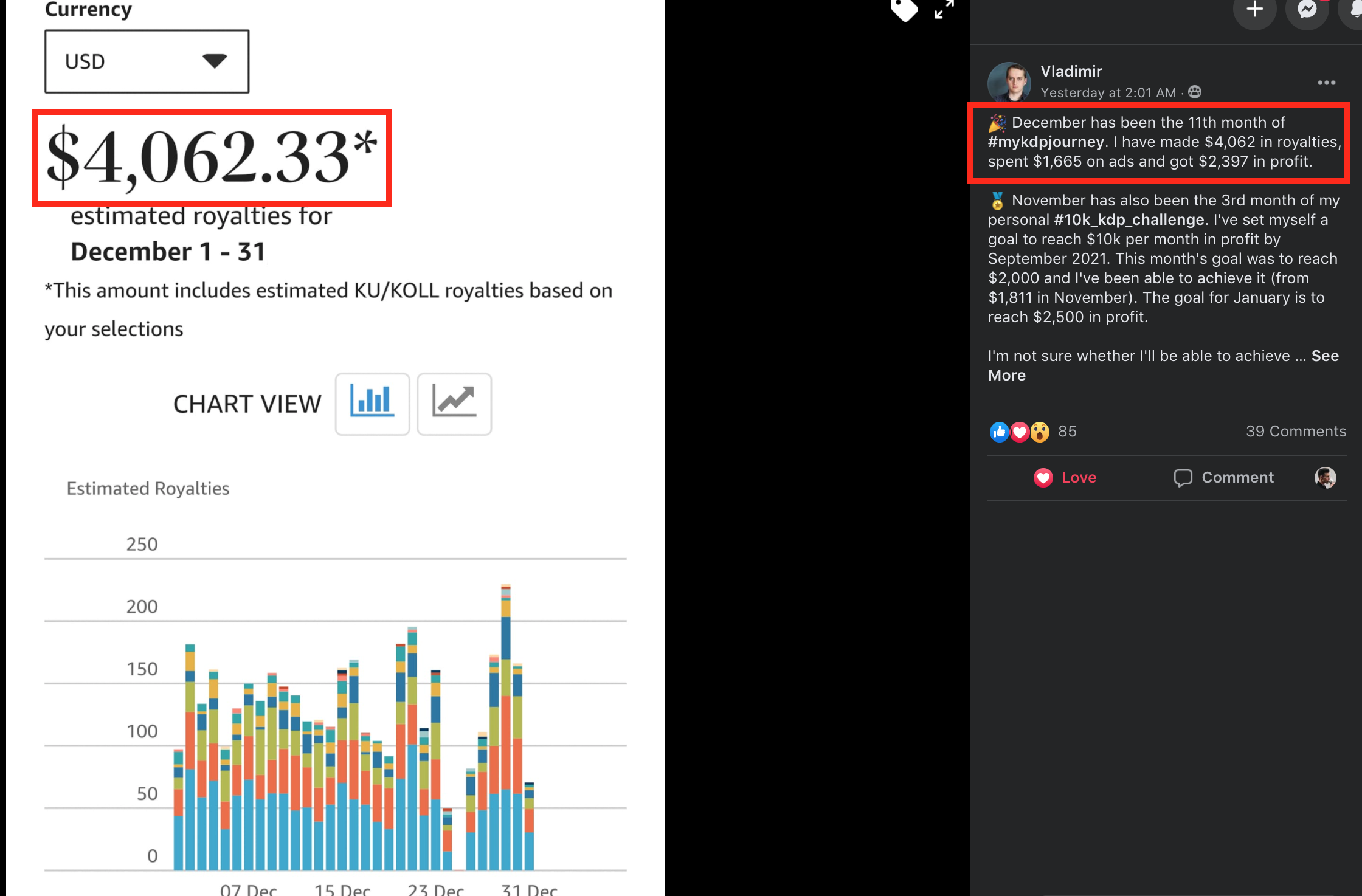This screenshot has height=896, width=1362.
Task: Toggle the Love reaction button
Action: [x=1065, y=478]
